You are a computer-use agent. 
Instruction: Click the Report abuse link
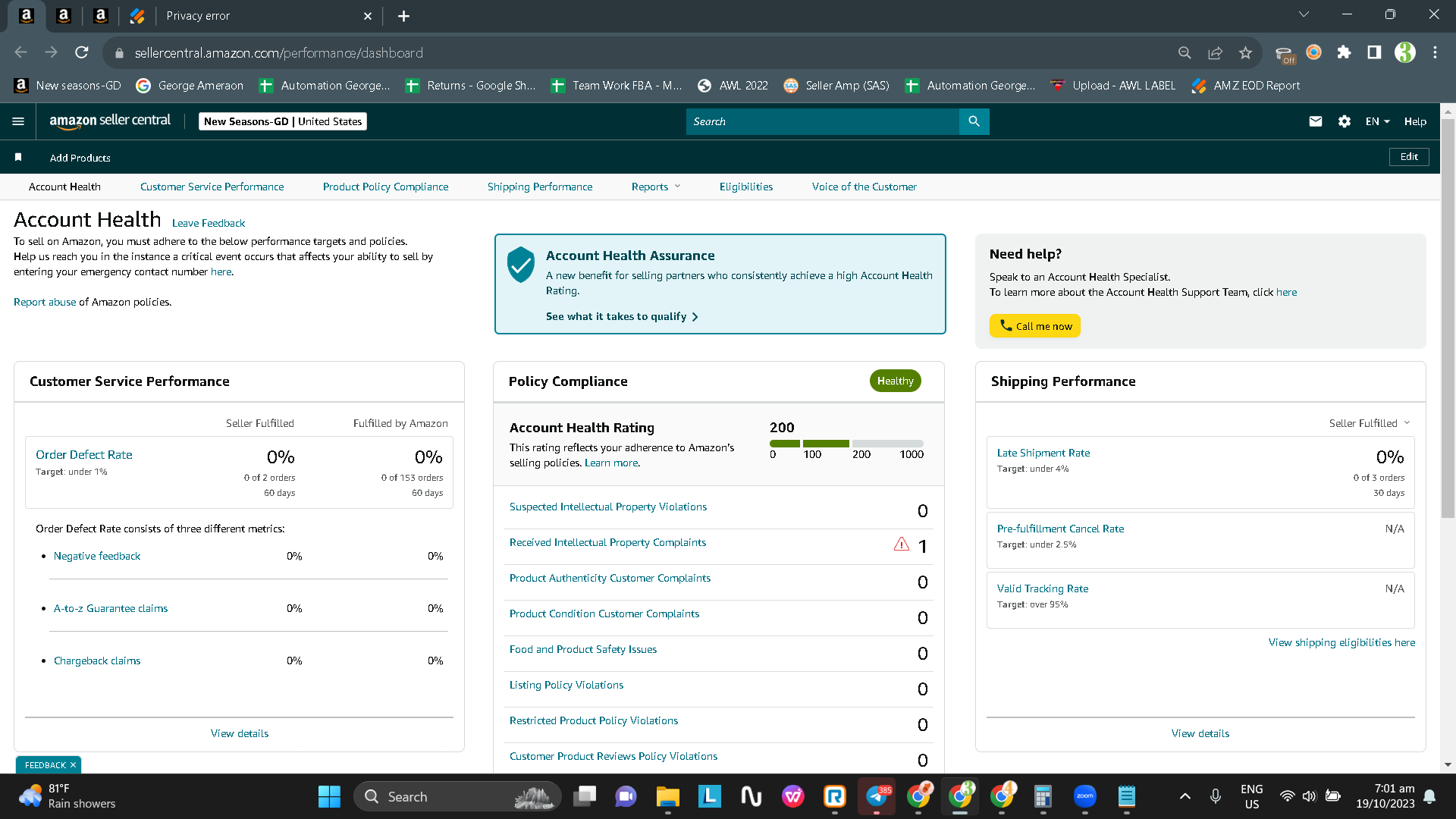pos(45,302)
